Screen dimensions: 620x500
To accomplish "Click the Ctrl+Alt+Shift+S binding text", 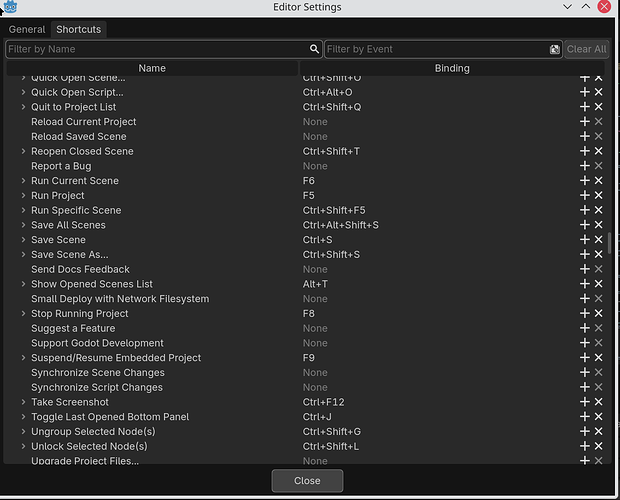I will coord(340,225).
